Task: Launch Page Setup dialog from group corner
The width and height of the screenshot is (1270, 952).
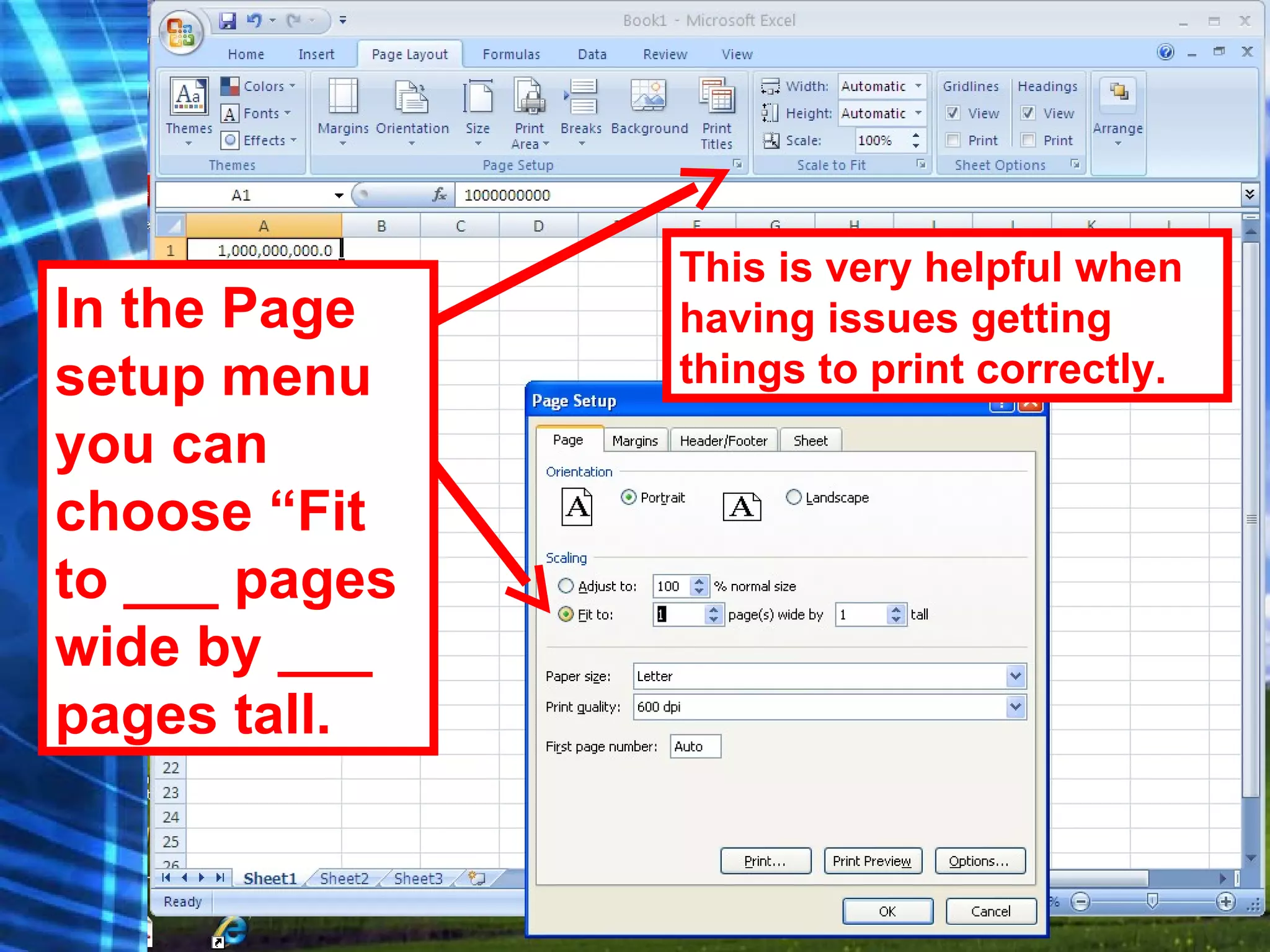Action: [737, 164]
